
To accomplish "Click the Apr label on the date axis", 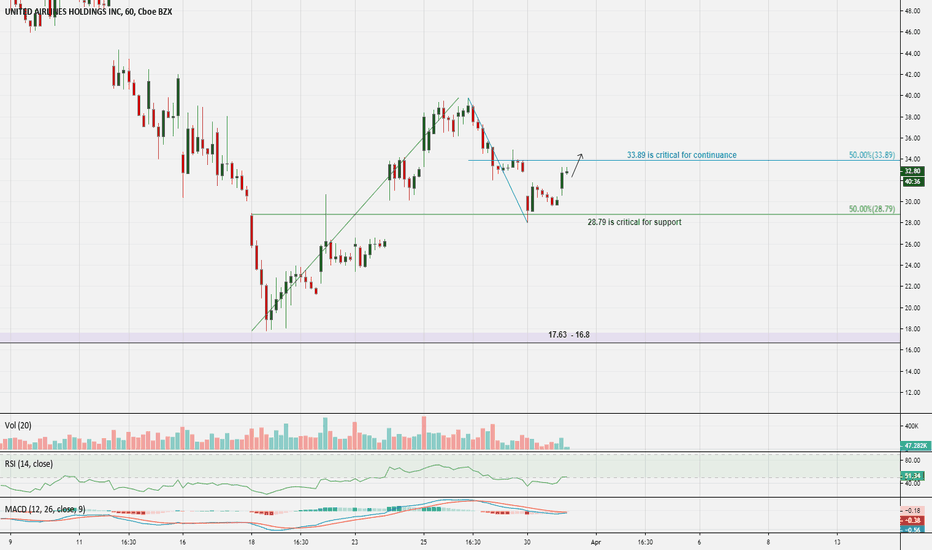I will (596, 542).
